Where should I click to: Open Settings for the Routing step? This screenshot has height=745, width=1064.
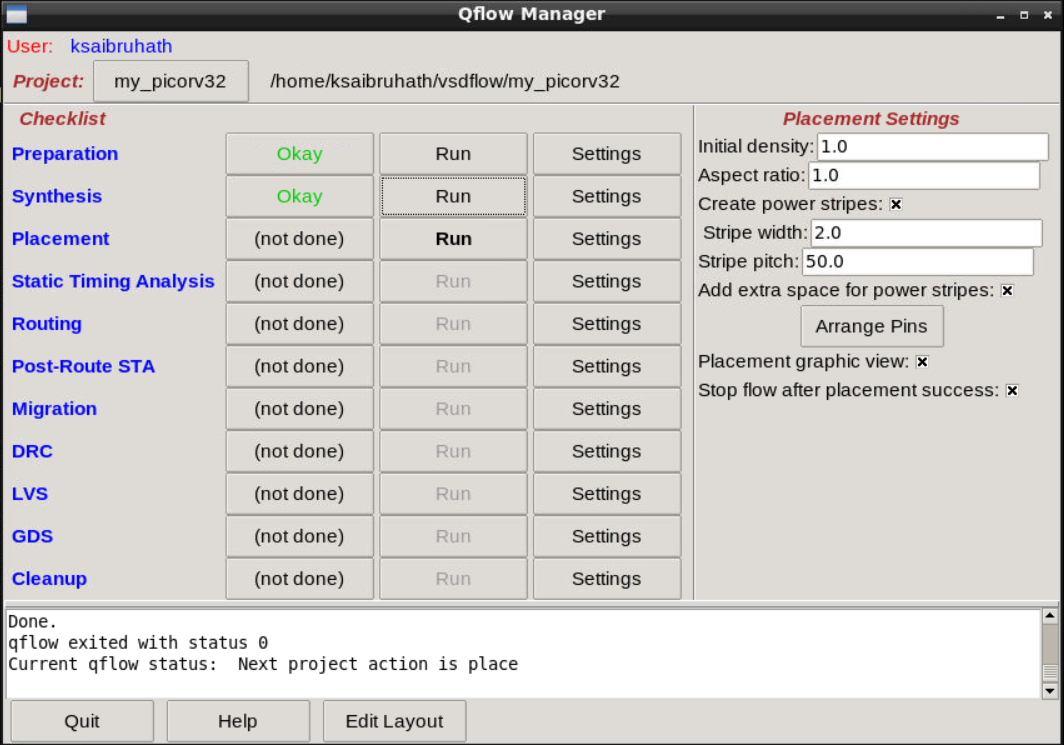[606, 324]
